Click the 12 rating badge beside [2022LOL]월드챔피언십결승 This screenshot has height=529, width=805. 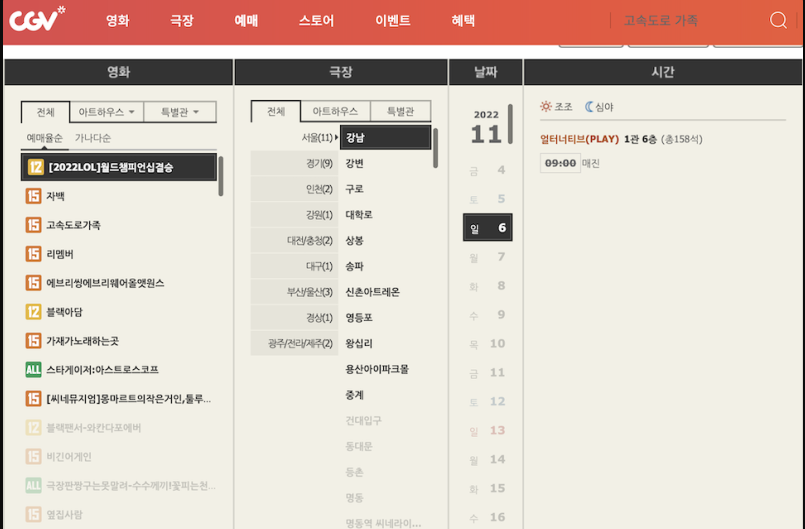(35, 167)
